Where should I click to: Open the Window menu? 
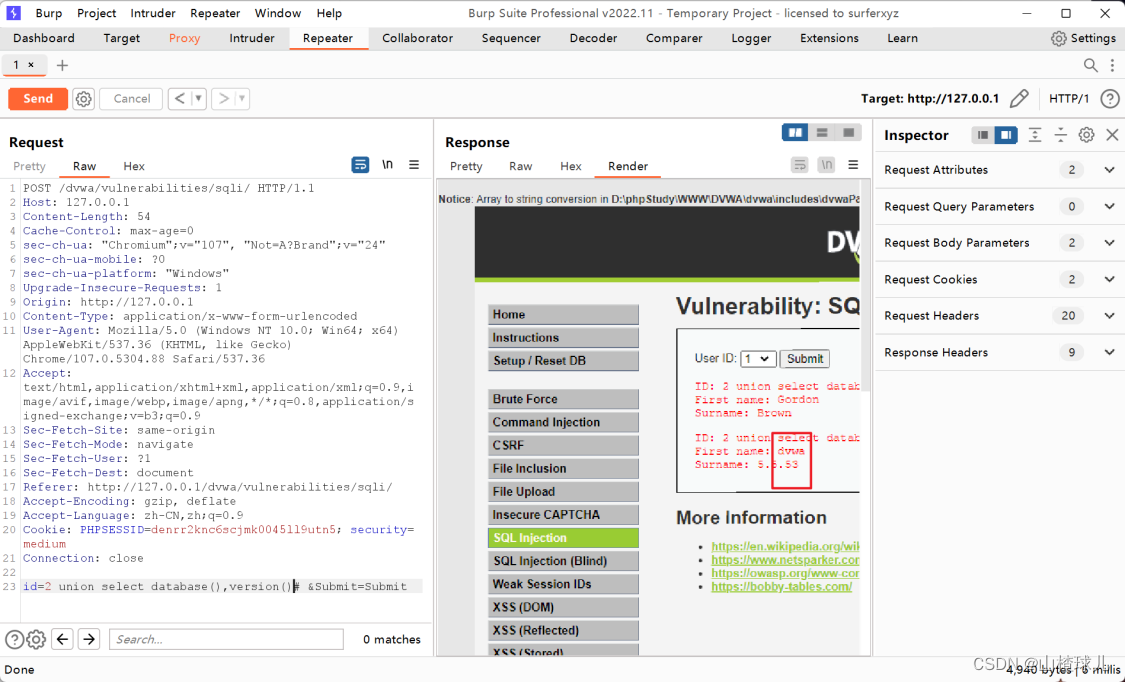point(278,13)
